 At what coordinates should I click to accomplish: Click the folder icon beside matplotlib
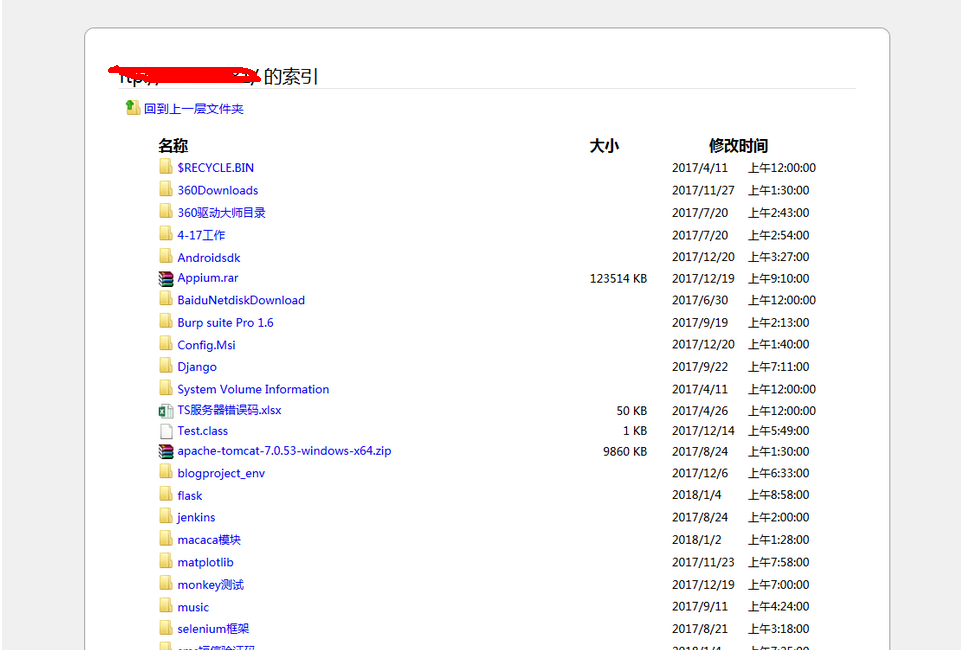tap(165, 561)
